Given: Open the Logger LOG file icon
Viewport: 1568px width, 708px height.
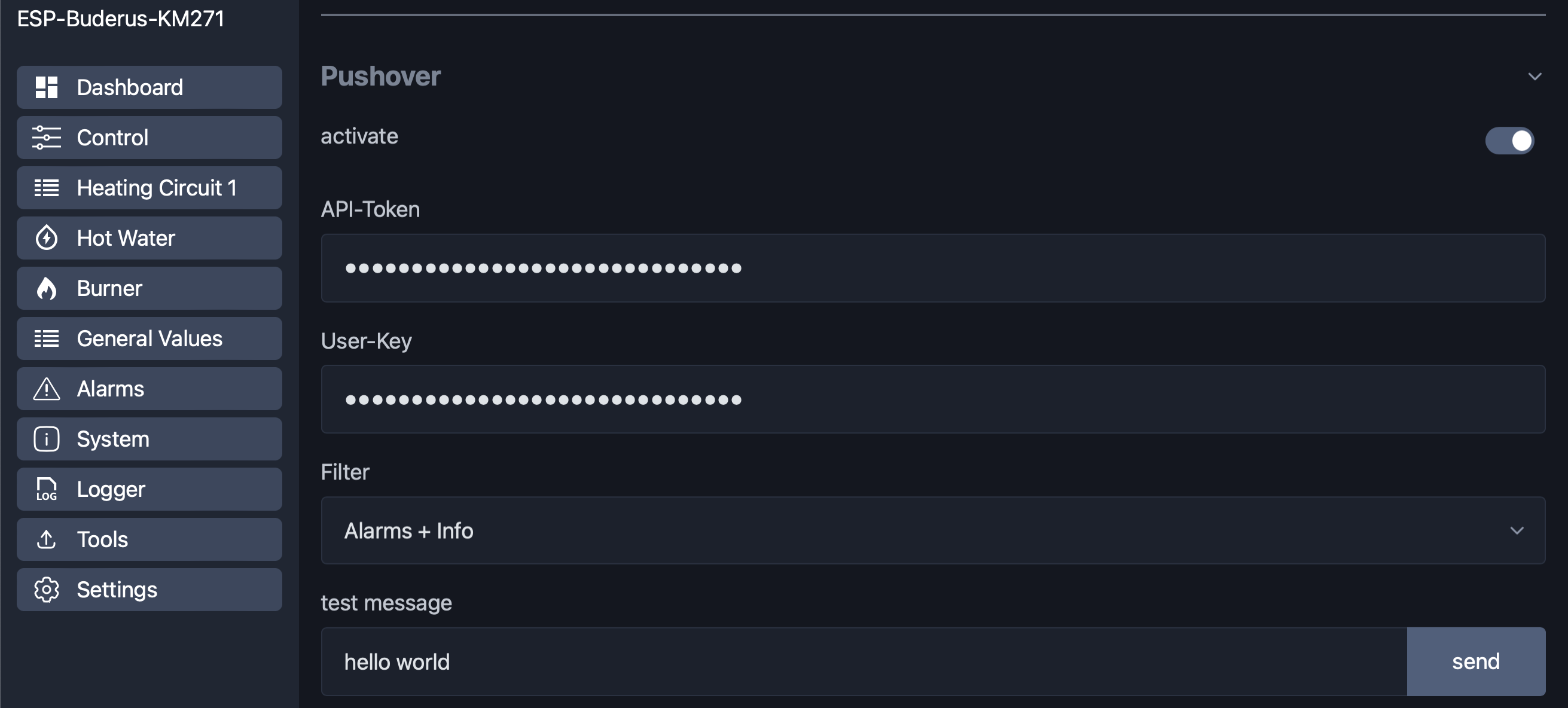Looking at the screenshot, I should 46,490.
